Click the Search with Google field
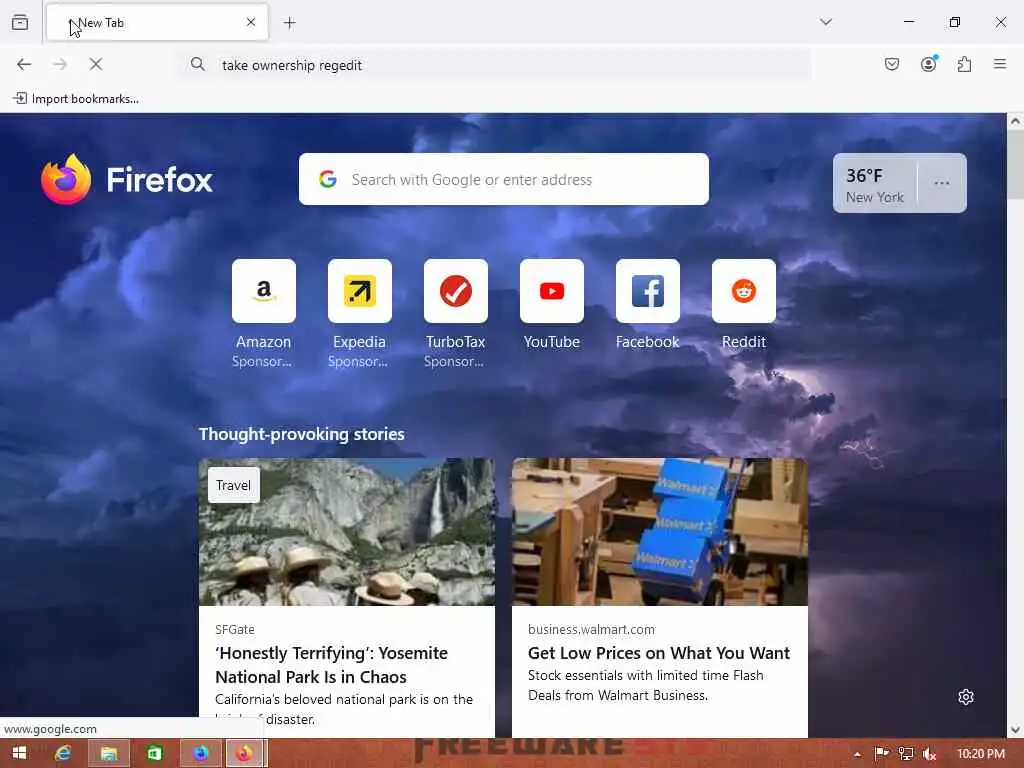The image size is (1024, 768). click(504, 179)
